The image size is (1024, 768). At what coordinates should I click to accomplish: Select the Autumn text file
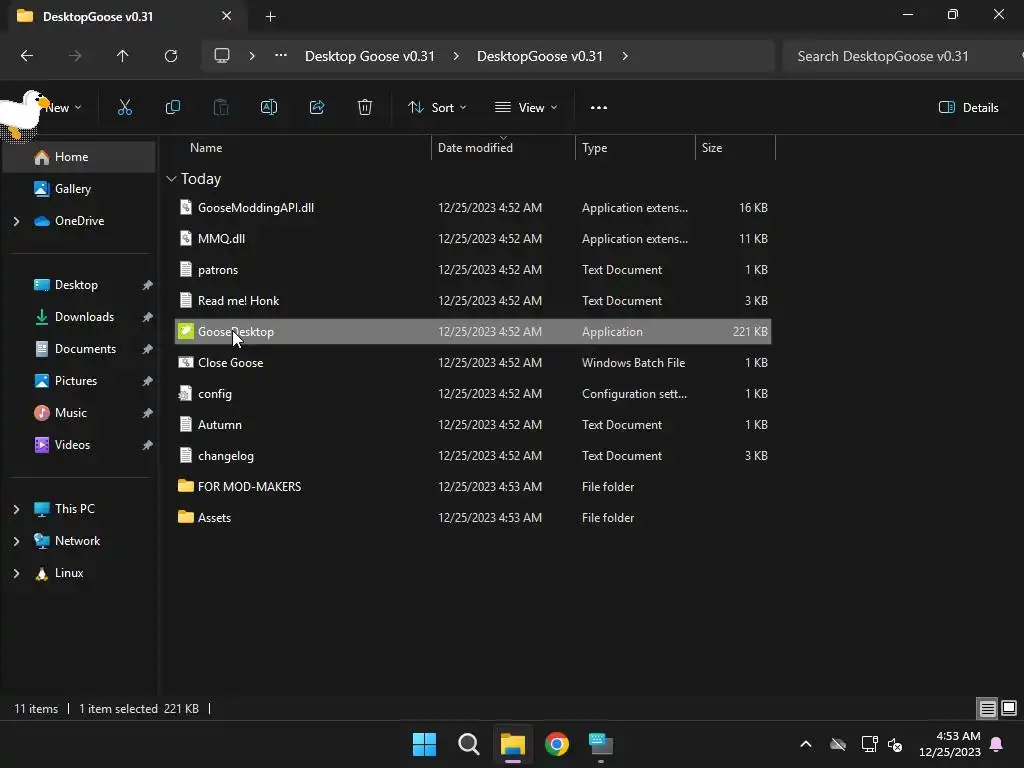(x=473, y=424)
